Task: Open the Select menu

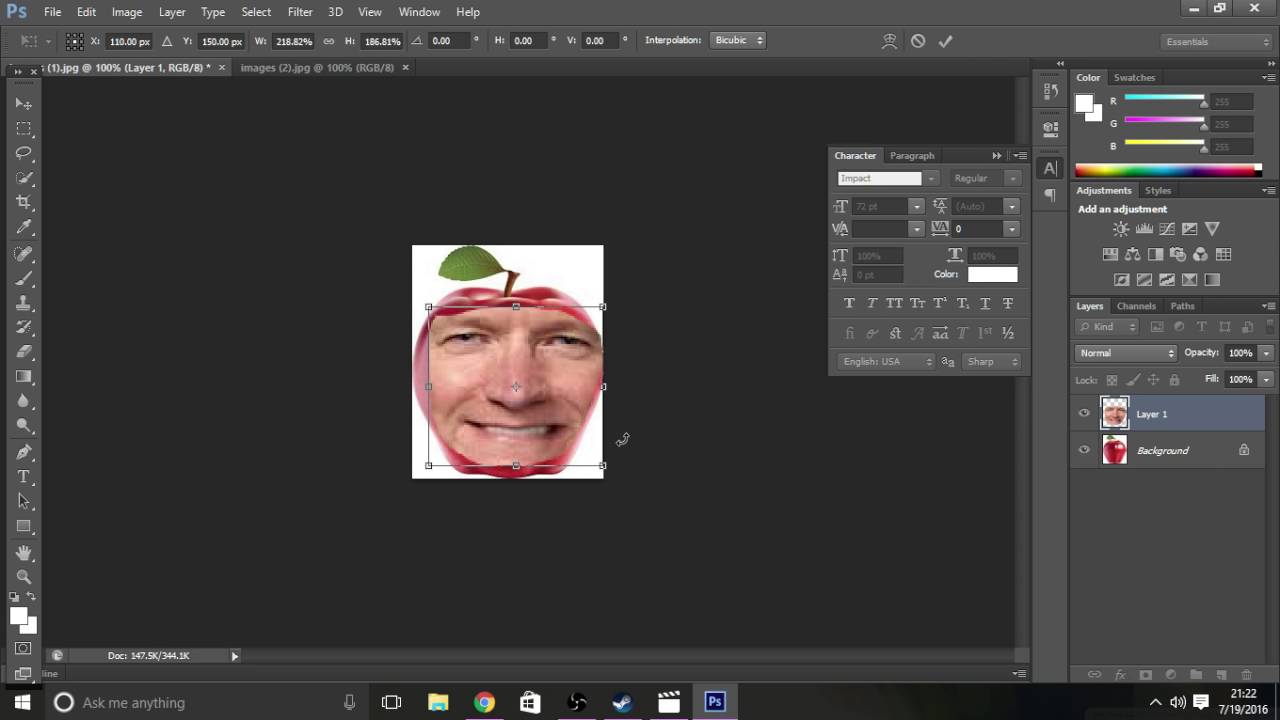Action: pos(256,12)
